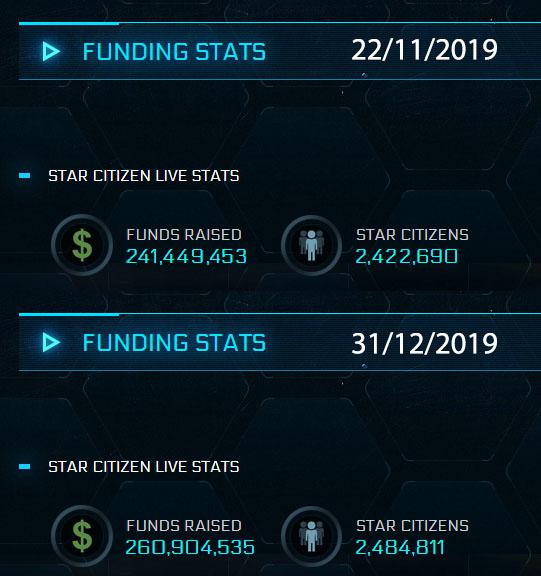The image size is (541, 576).
Task: Click the star citizens count 2,484,811
Action: tap(400, 547)
